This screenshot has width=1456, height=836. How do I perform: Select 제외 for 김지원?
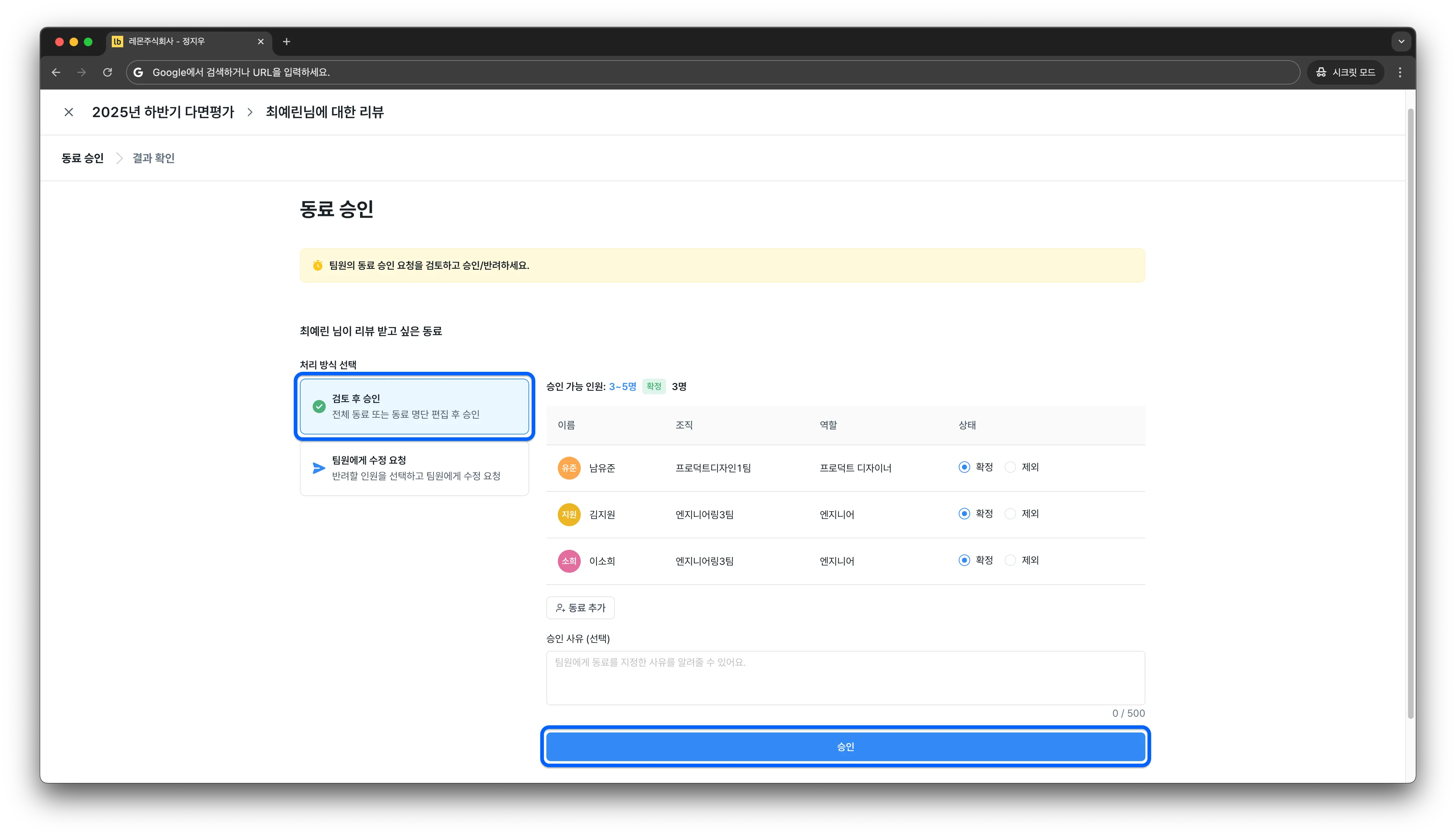(x=1010, y=514)
